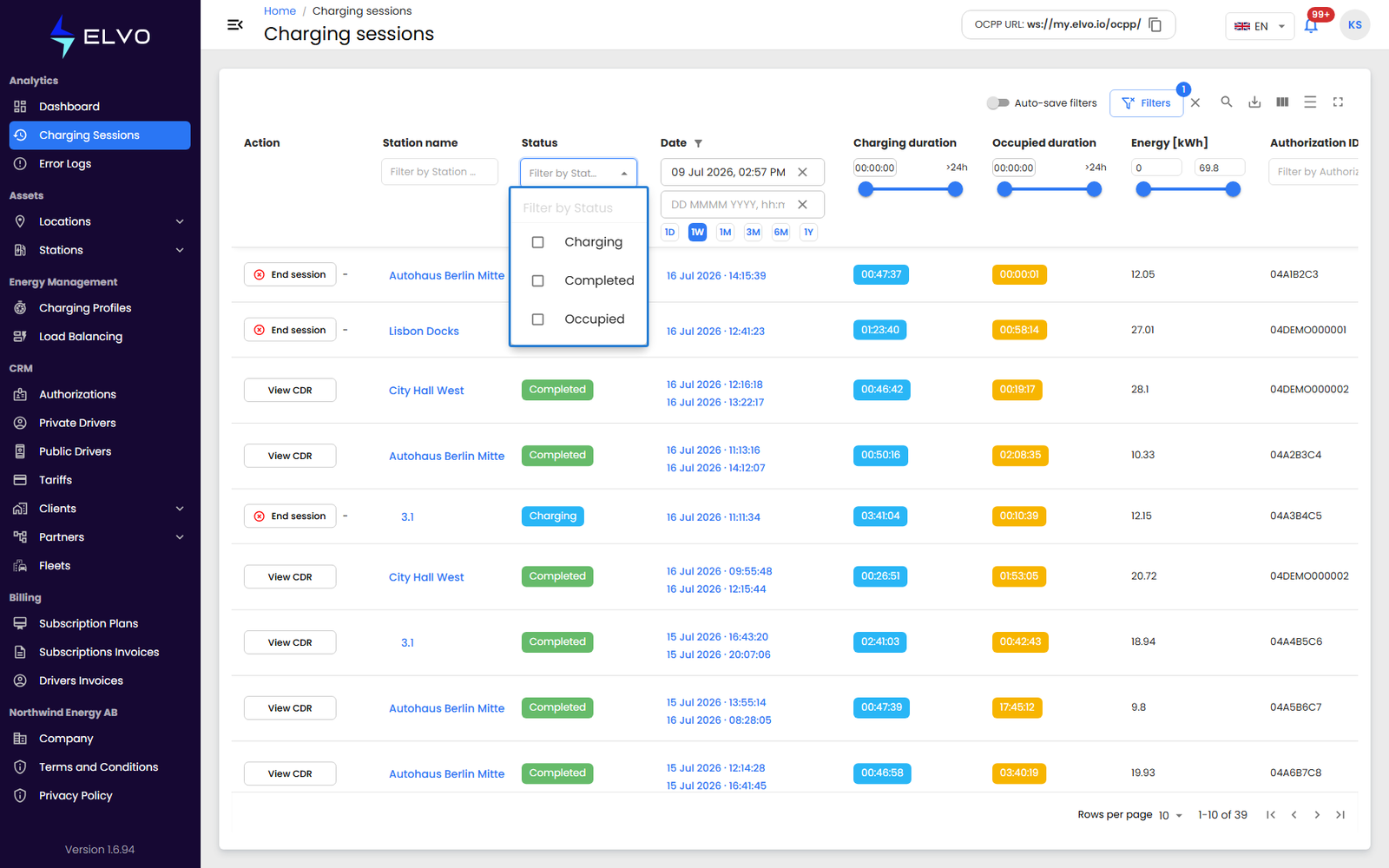
Task: Open Subscription Plans in the sidebar
Action: click(x=100, y=623)
